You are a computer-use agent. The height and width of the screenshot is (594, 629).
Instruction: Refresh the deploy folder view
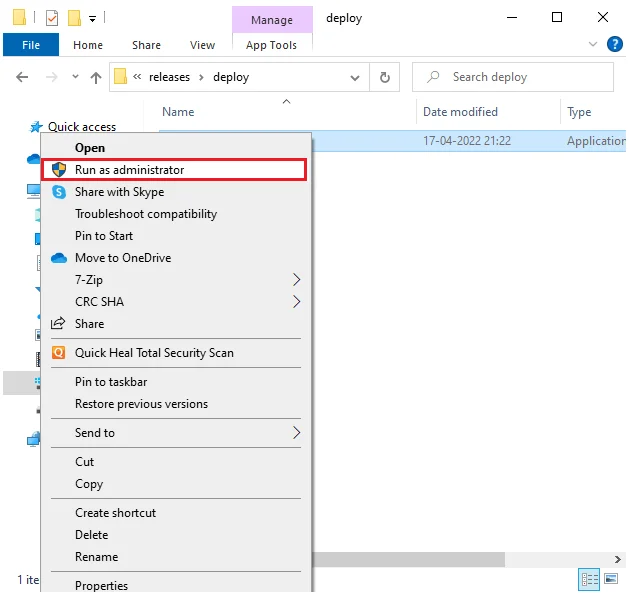point(385,77)
